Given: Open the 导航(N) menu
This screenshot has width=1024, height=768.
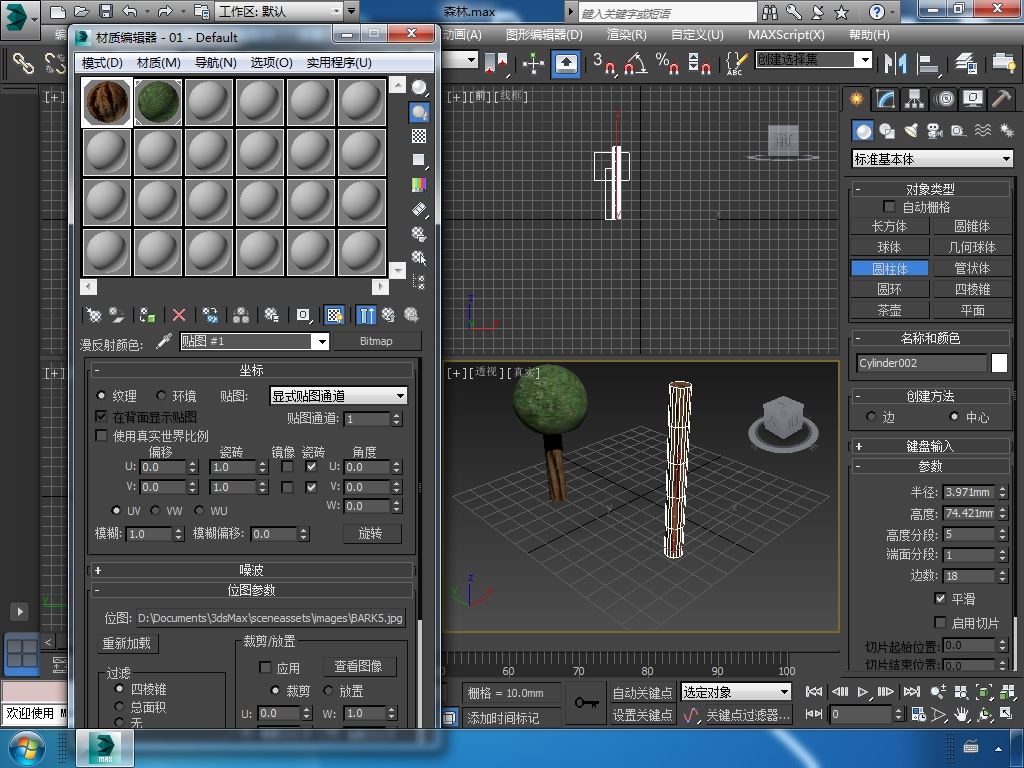Looking at the screenshot, I should tap(216, 63).
